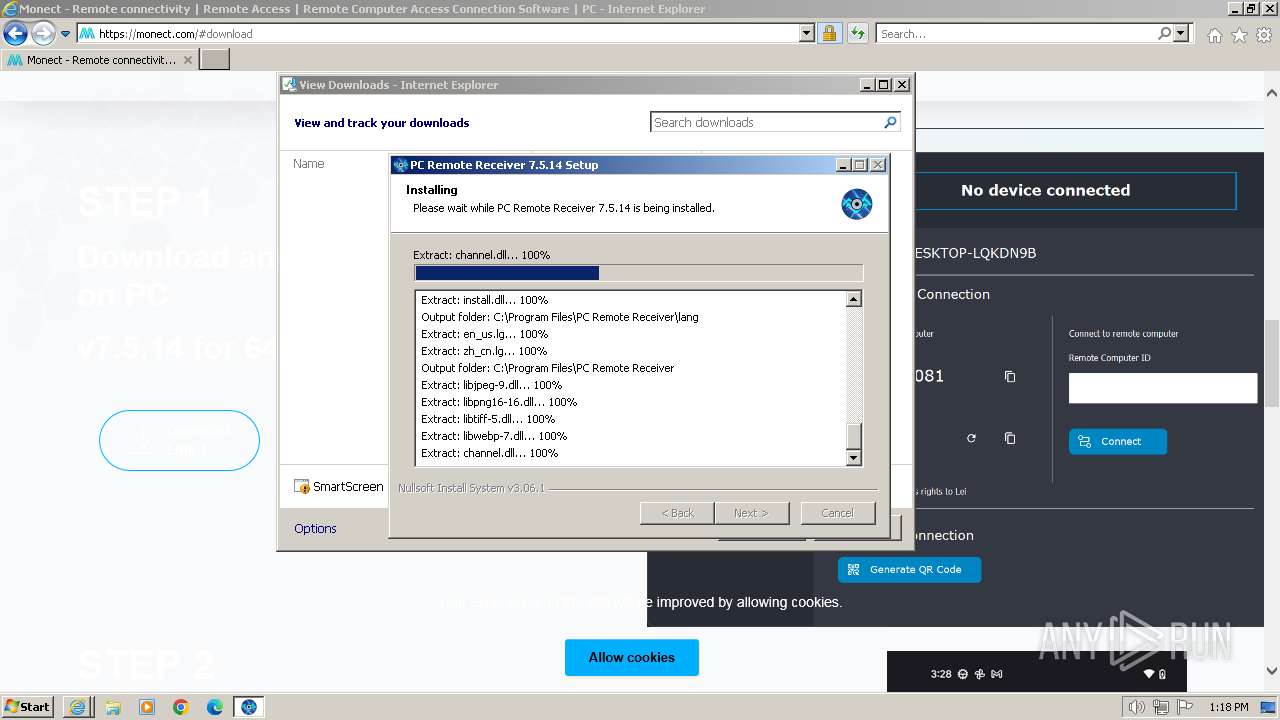
Task: Click the tray network icon
Action: click(x=1161, y=707)
